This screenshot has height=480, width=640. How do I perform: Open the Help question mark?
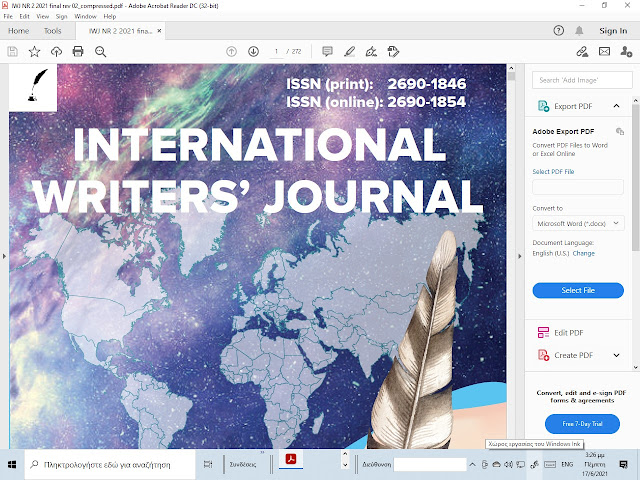pyautogui.click(x=559, y=31)
